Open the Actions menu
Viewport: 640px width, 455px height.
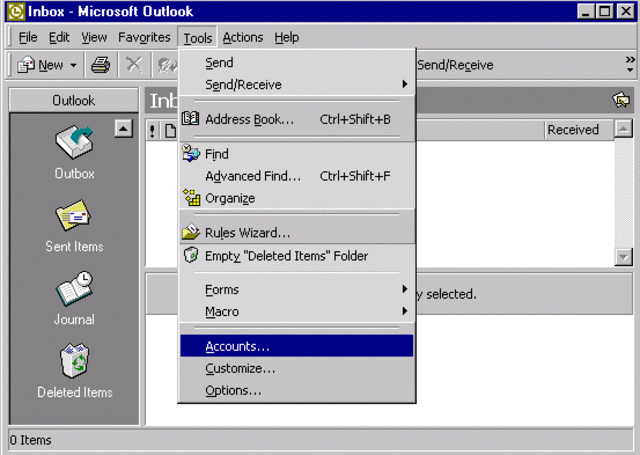click(243, 37)
